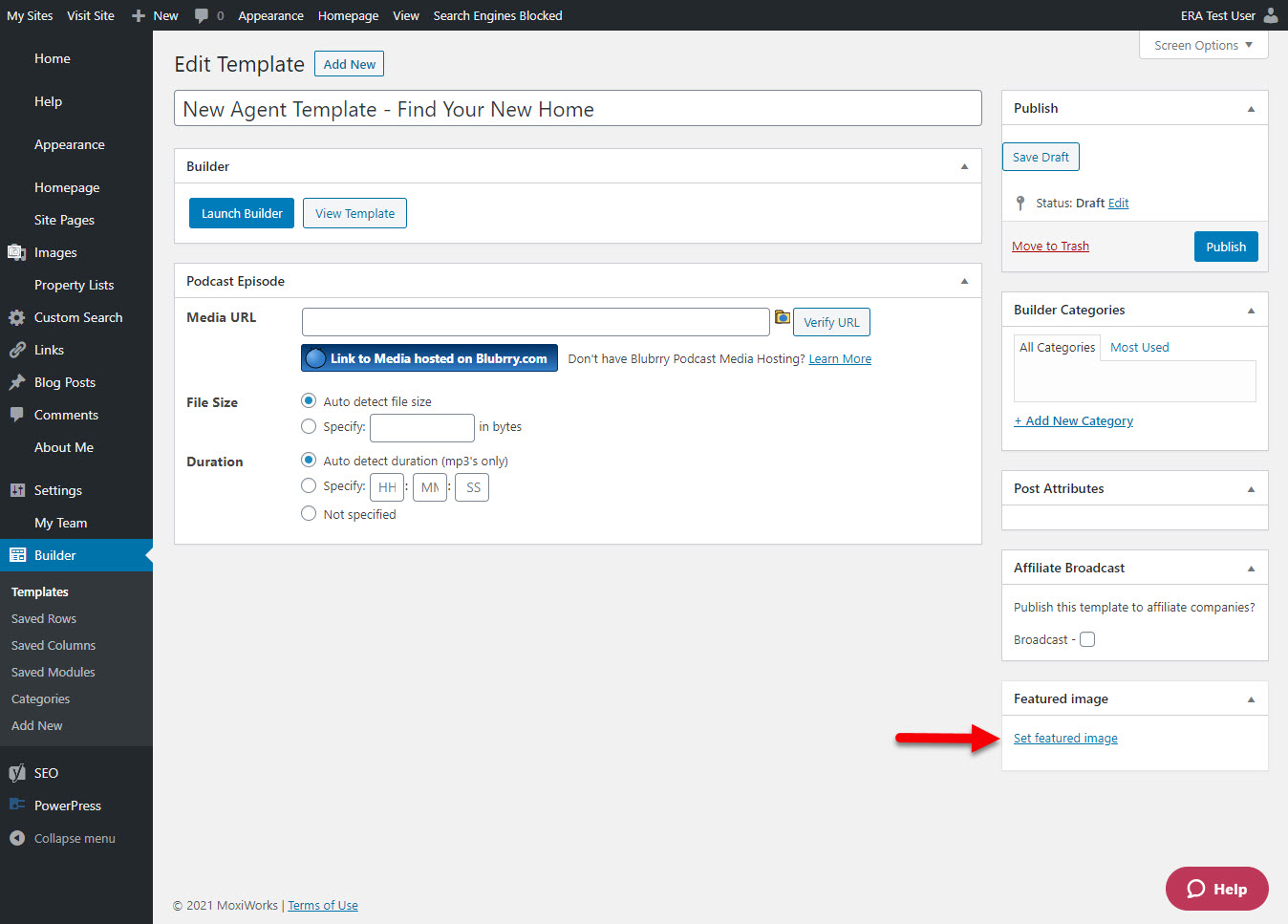This screenshot has height=924, width=1288.
Task: Click the Publish button
Action: (1225, 247)
